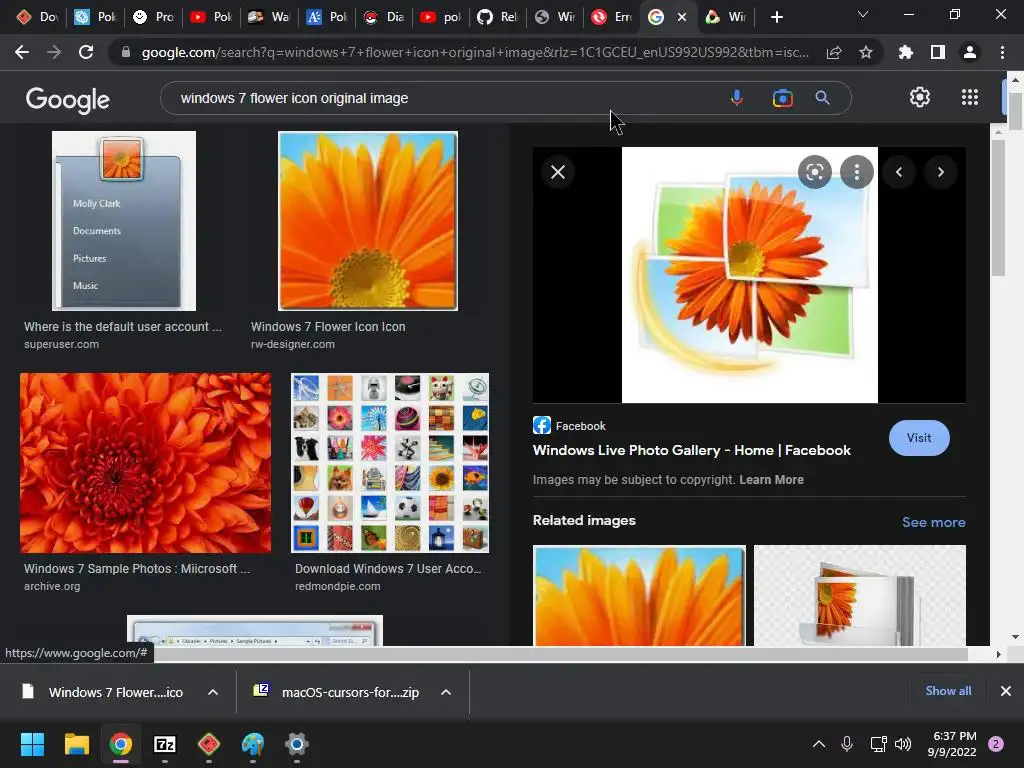Image resolution: width=1024 pixels, height=768 pixels.
Task: Open the Windows 7 Flower.ico download
Action: [x=103, y=692]
